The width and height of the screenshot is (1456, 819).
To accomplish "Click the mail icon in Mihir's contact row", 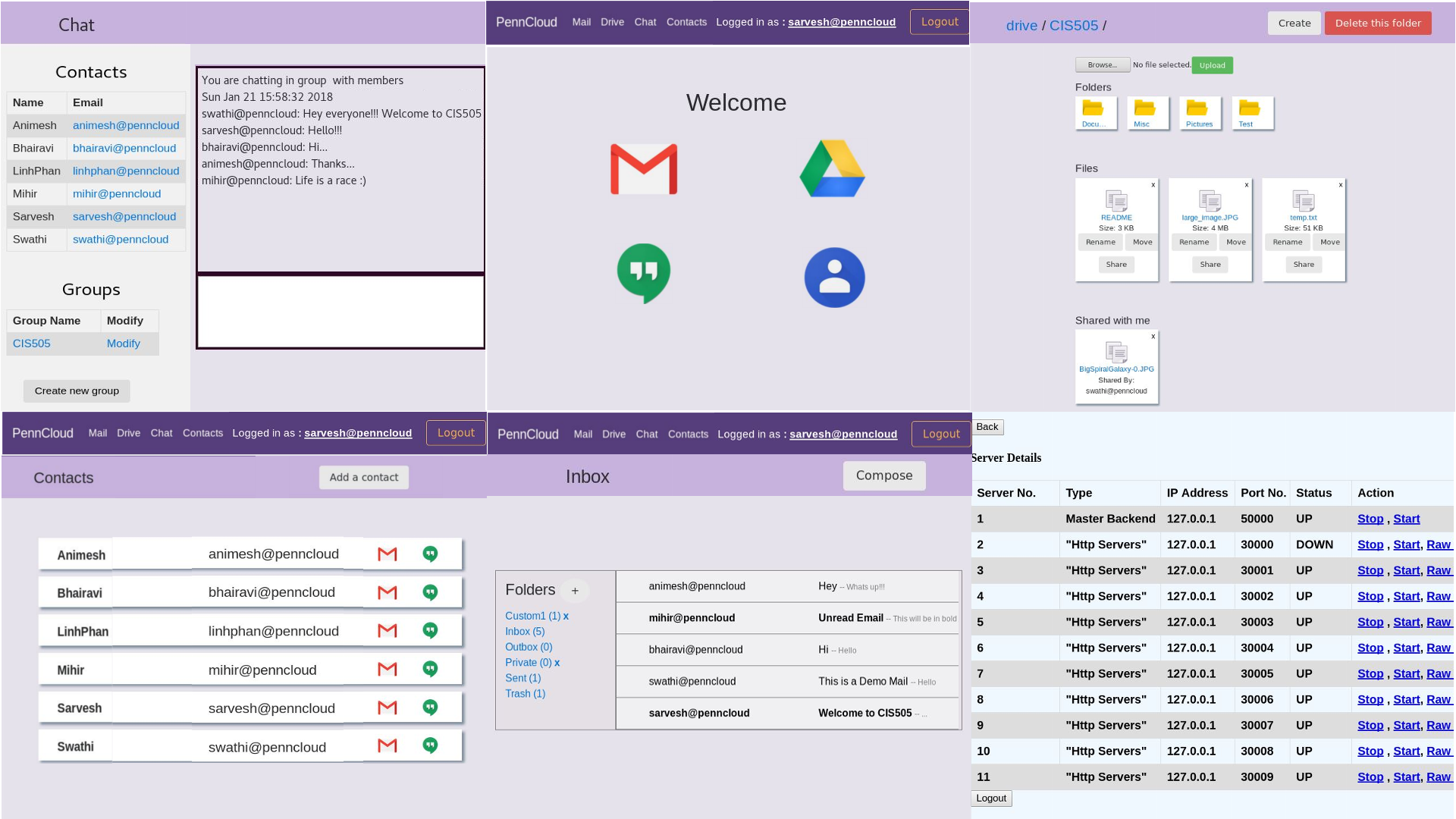I will [x=388, y=669].
